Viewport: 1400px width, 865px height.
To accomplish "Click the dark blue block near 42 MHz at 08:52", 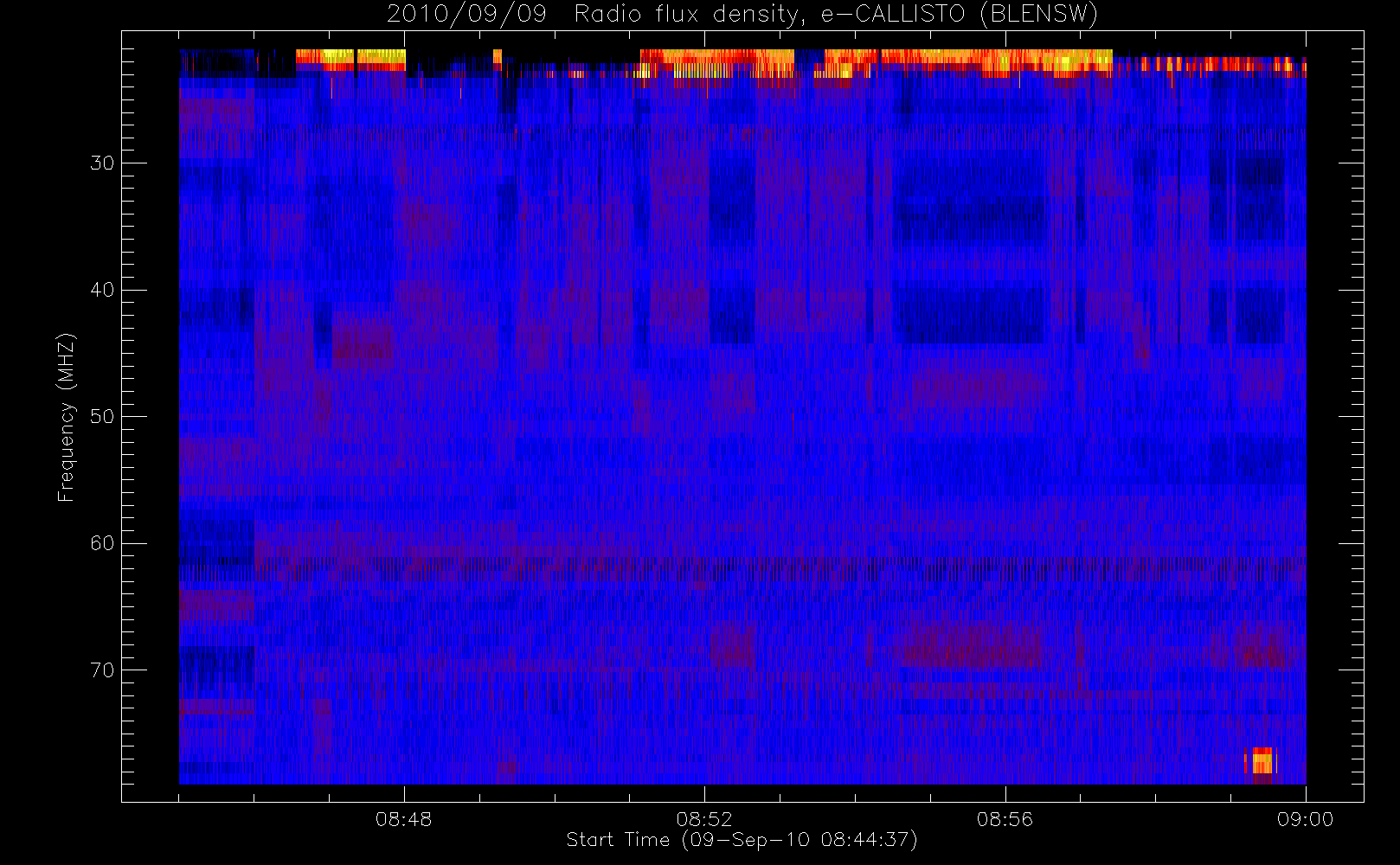I will pos(732,316).
